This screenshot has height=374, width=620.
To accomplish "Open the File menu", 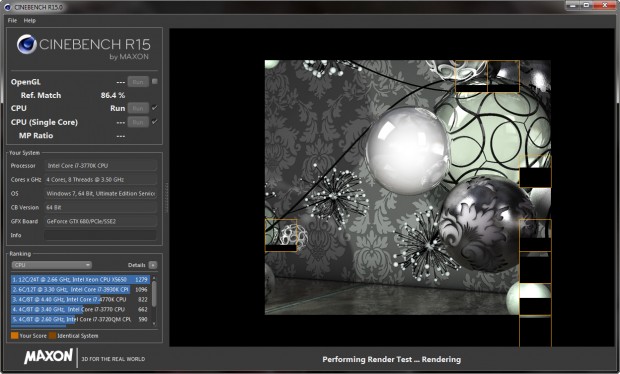I will [12, 21].
